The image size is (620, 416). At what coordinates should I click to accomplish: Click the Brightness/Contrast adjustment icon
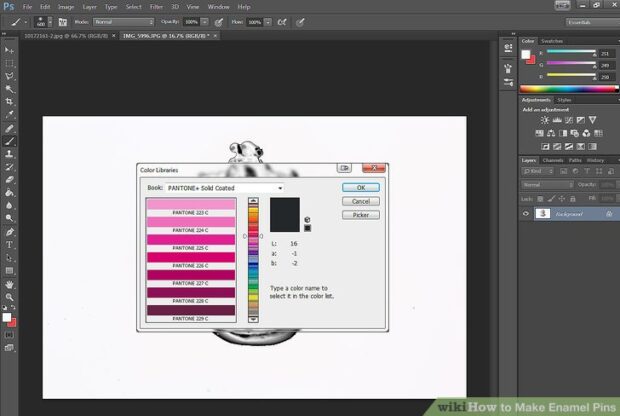[x=545, y=120]
